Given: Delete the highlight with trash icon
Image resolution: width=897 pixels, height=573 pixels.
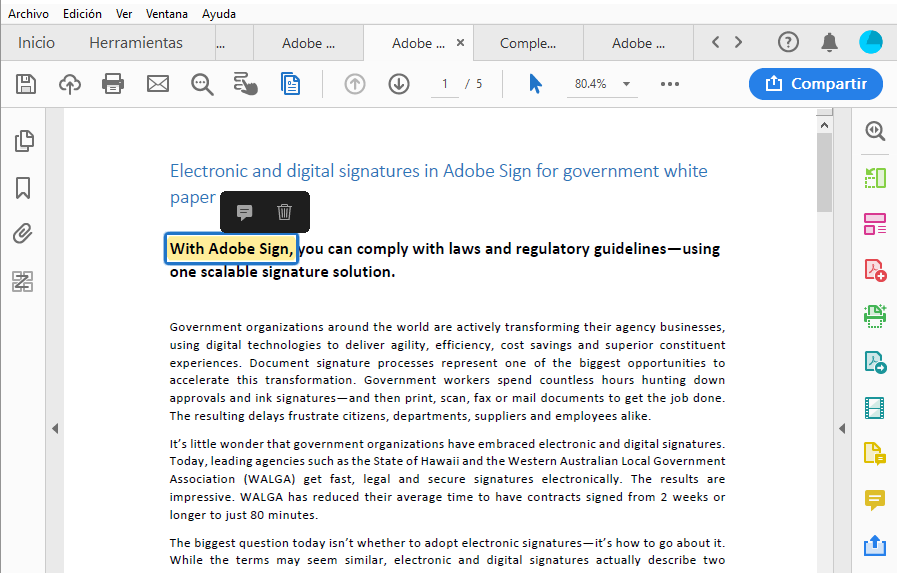Looking at the screenshot, I should pos(284,212).
